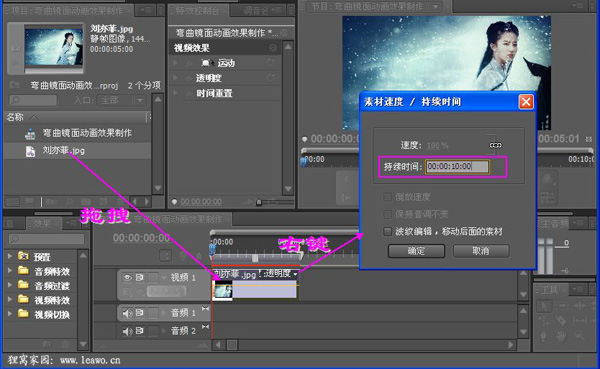Viewport: 600px width, 369px height.
Task: Toggle track lock box on 视频 1
Action: 153,277
